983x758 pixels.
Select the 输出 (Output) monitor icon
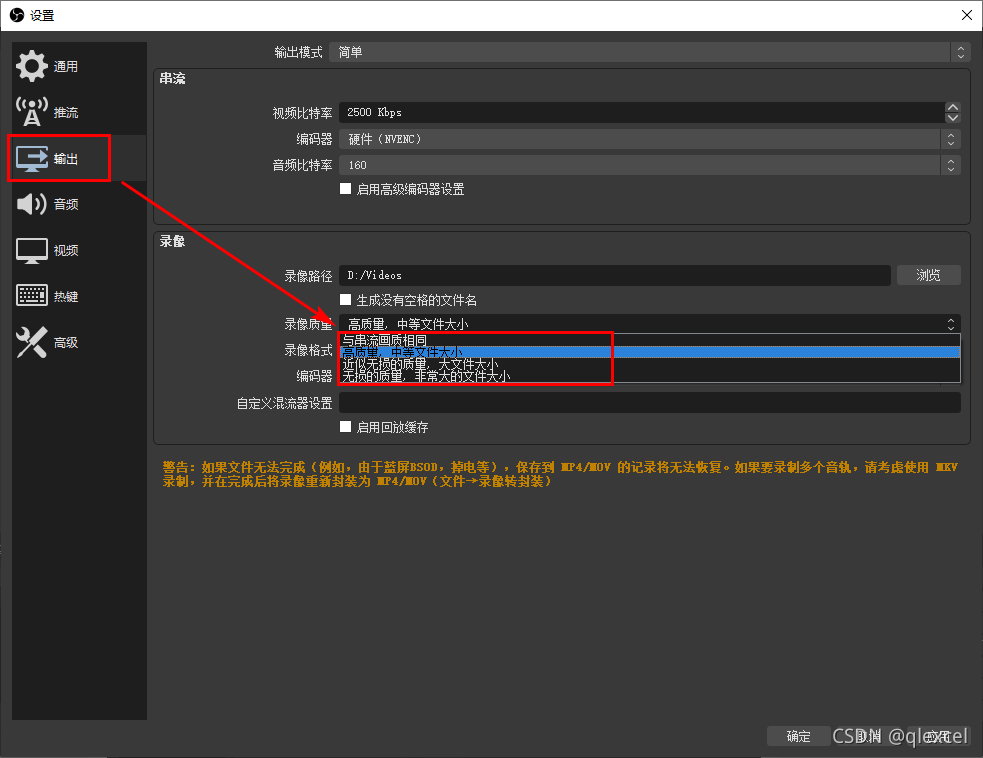[x=32, y=158]
